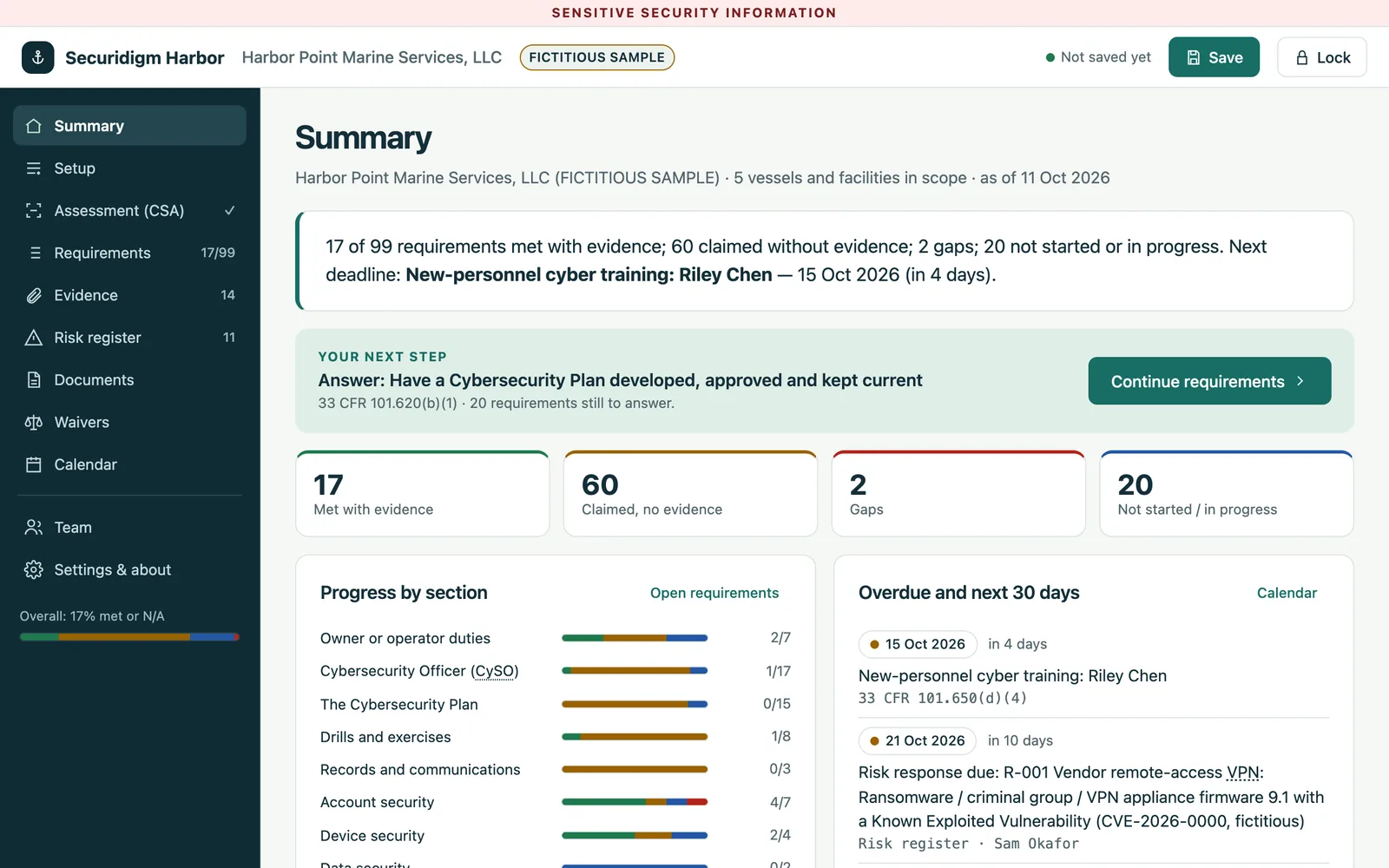Viewport: 1389px width, 868px height.
Task: Lock the workspace with Lock button
Action: pyautogui.click(x=1322, y=57)
